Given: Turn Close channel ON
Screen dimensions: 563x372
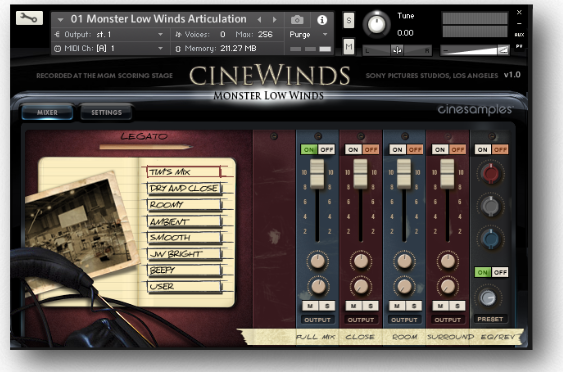Looking at the screenshot, I should [x=353, y=150].
